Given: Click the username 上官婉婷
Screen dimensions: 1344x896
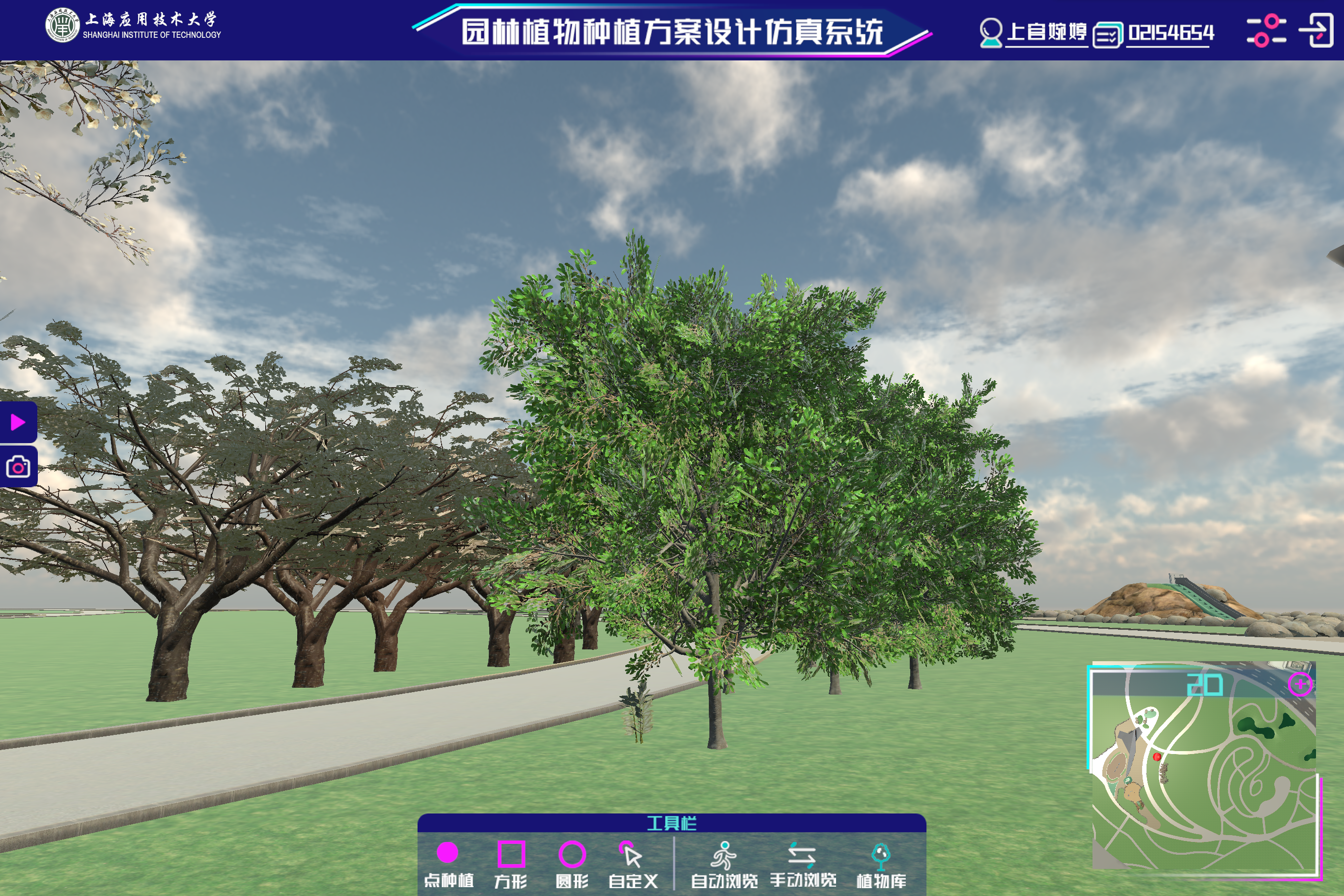Looking at the screenshot, I should (x=1046, y=32).
